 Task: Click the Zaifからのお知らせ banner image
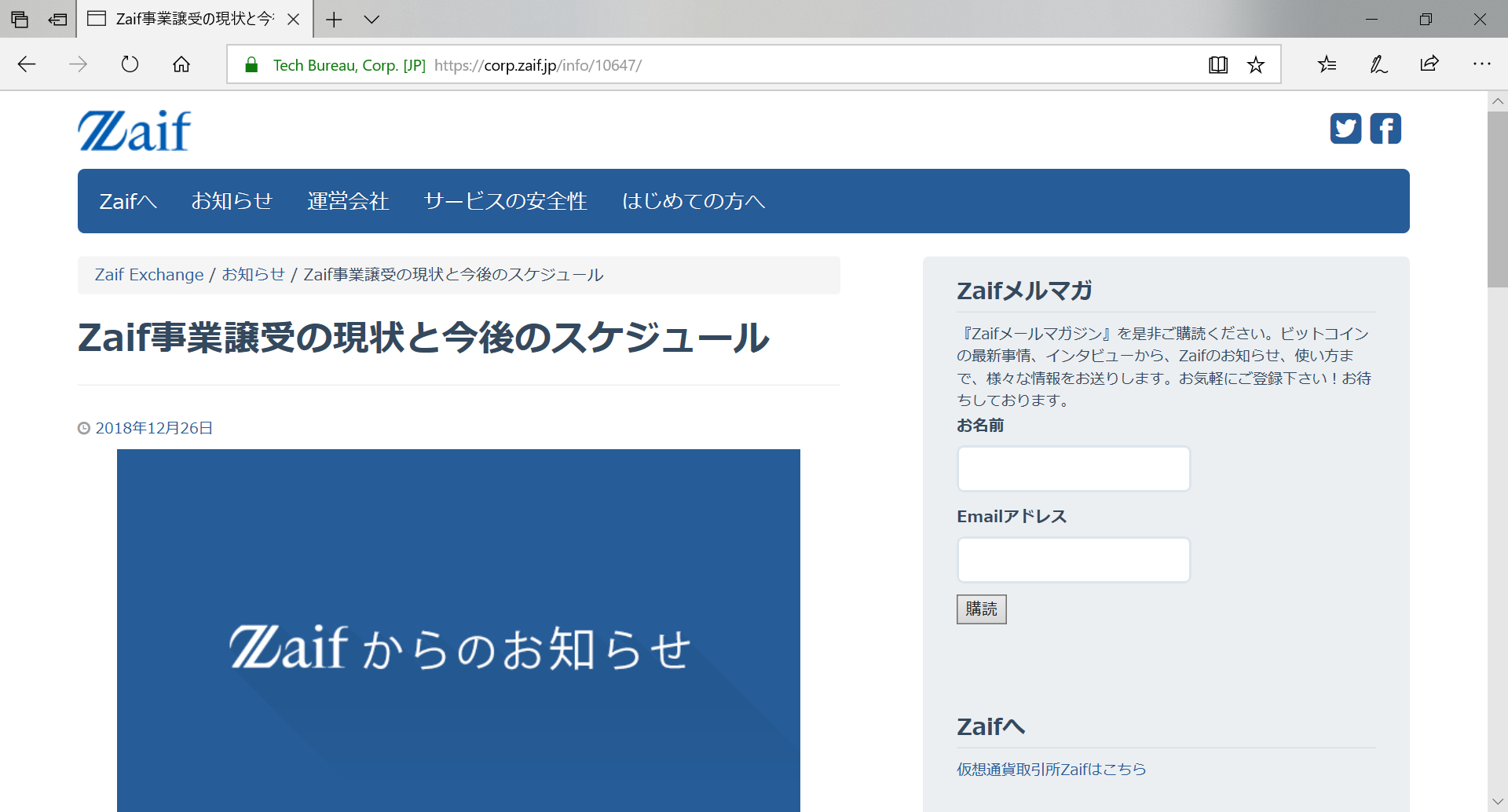click(459, 630)
